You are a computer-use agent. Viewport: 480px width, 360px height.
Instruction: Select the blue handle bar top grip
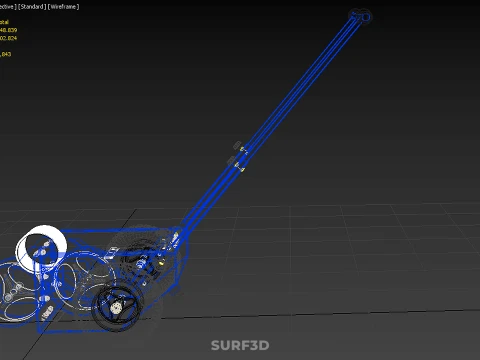pyautogui.click(x=360, y=16)
